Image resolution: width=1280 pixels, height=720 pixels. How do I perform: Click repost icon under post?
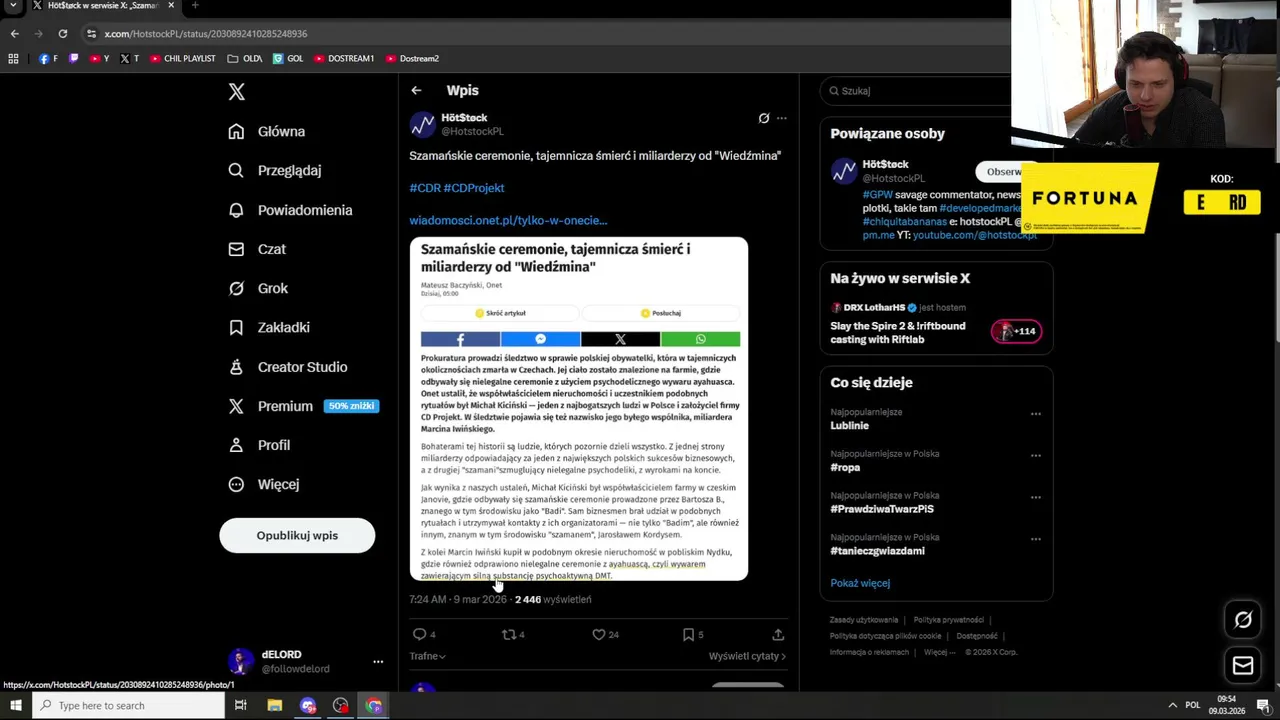click(508, 634)
